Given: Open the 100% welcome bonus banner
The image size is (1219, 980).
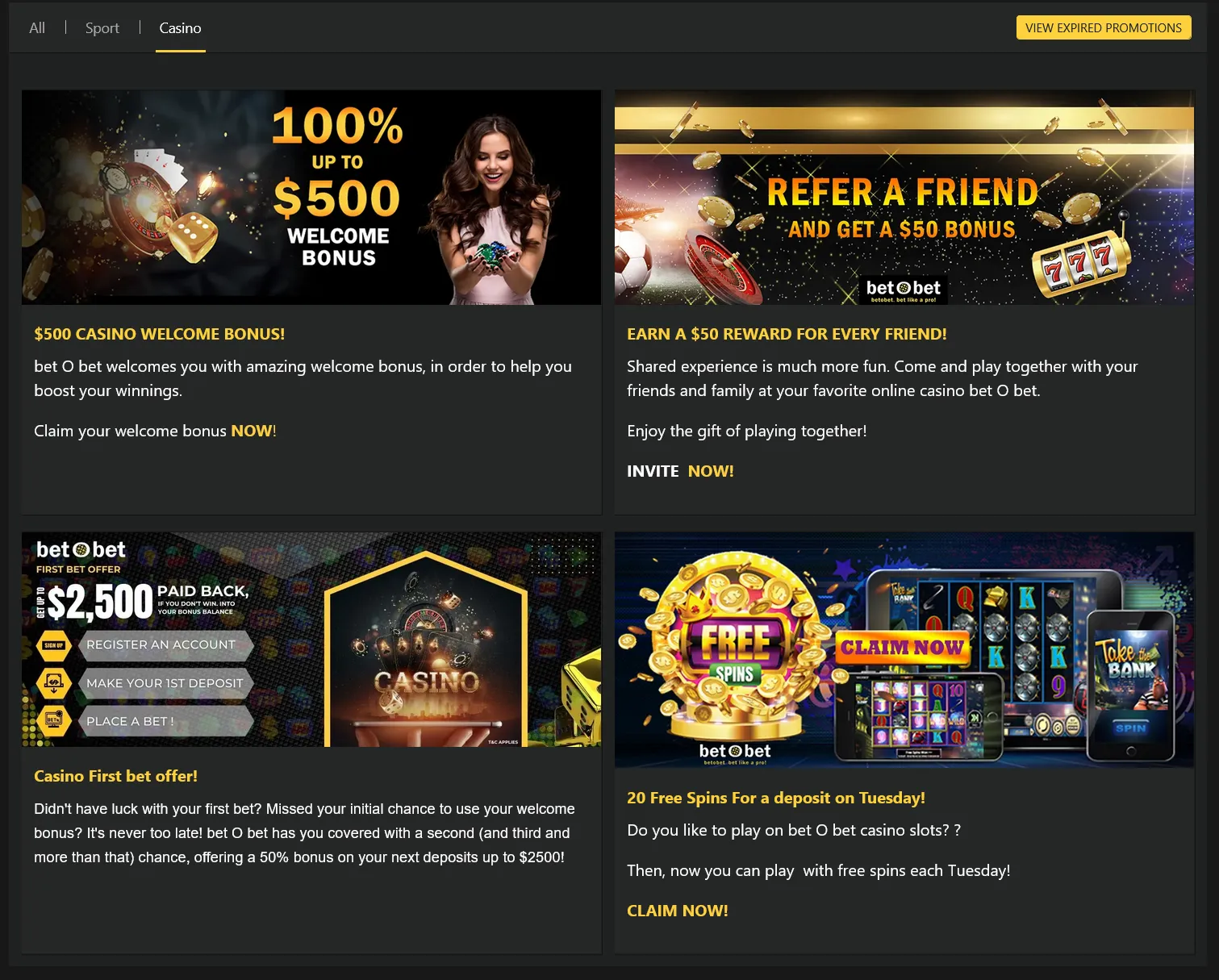Looking at the screenshot, I should pos(311,197).
